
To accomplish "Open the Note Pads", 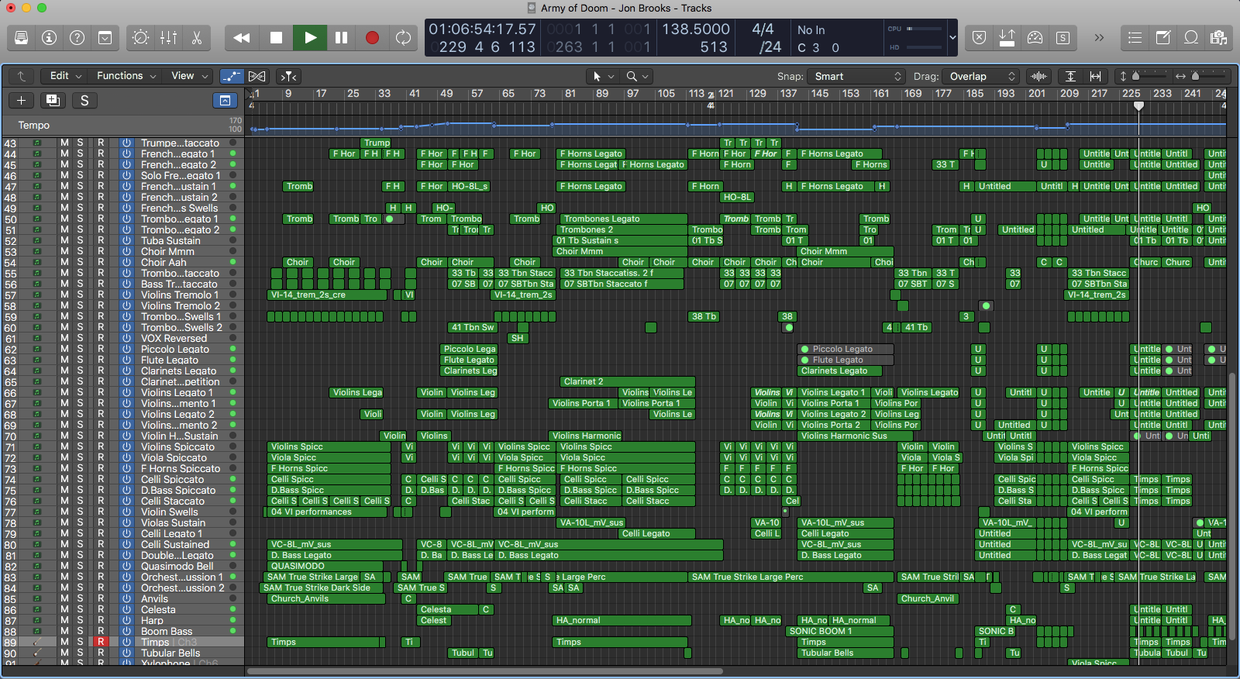I will click(1163, 37).
